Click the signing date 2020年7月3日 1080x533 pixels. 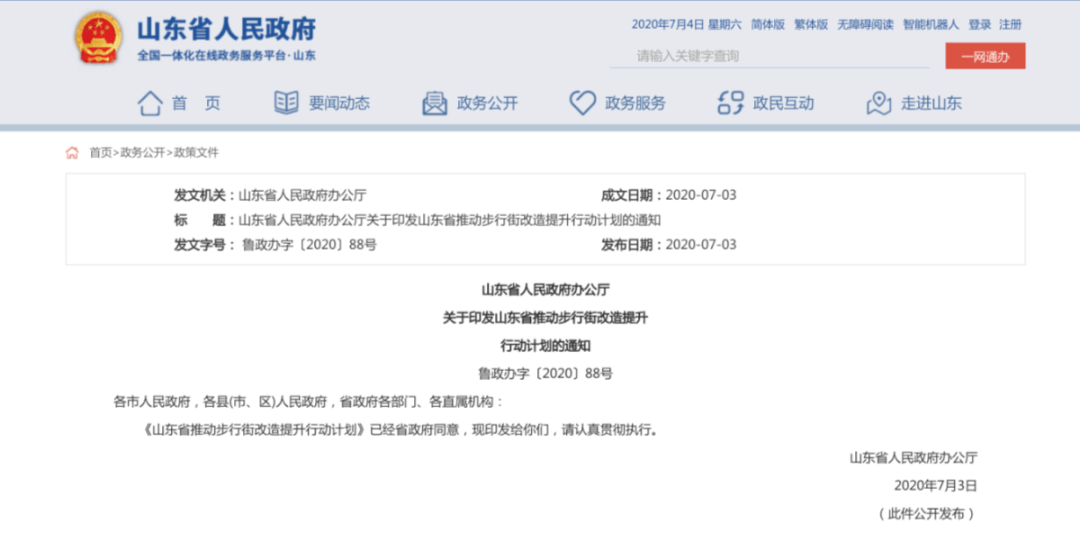tap(935, 485)
